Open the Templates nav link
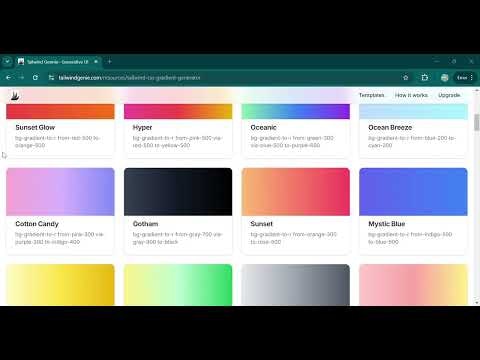Image resolution: width=480 pixels, height=360 pixels. pos(371,95)
